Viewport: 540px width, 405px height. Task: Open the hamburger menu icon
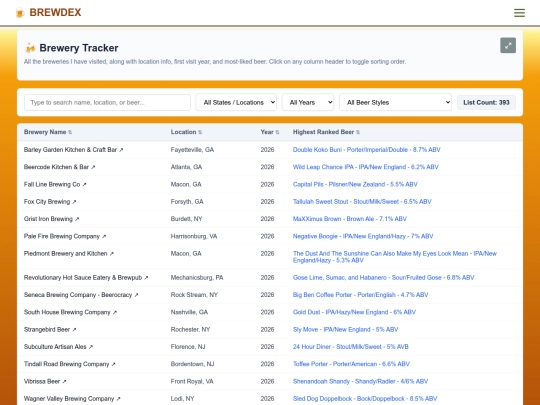pos(519,13)
